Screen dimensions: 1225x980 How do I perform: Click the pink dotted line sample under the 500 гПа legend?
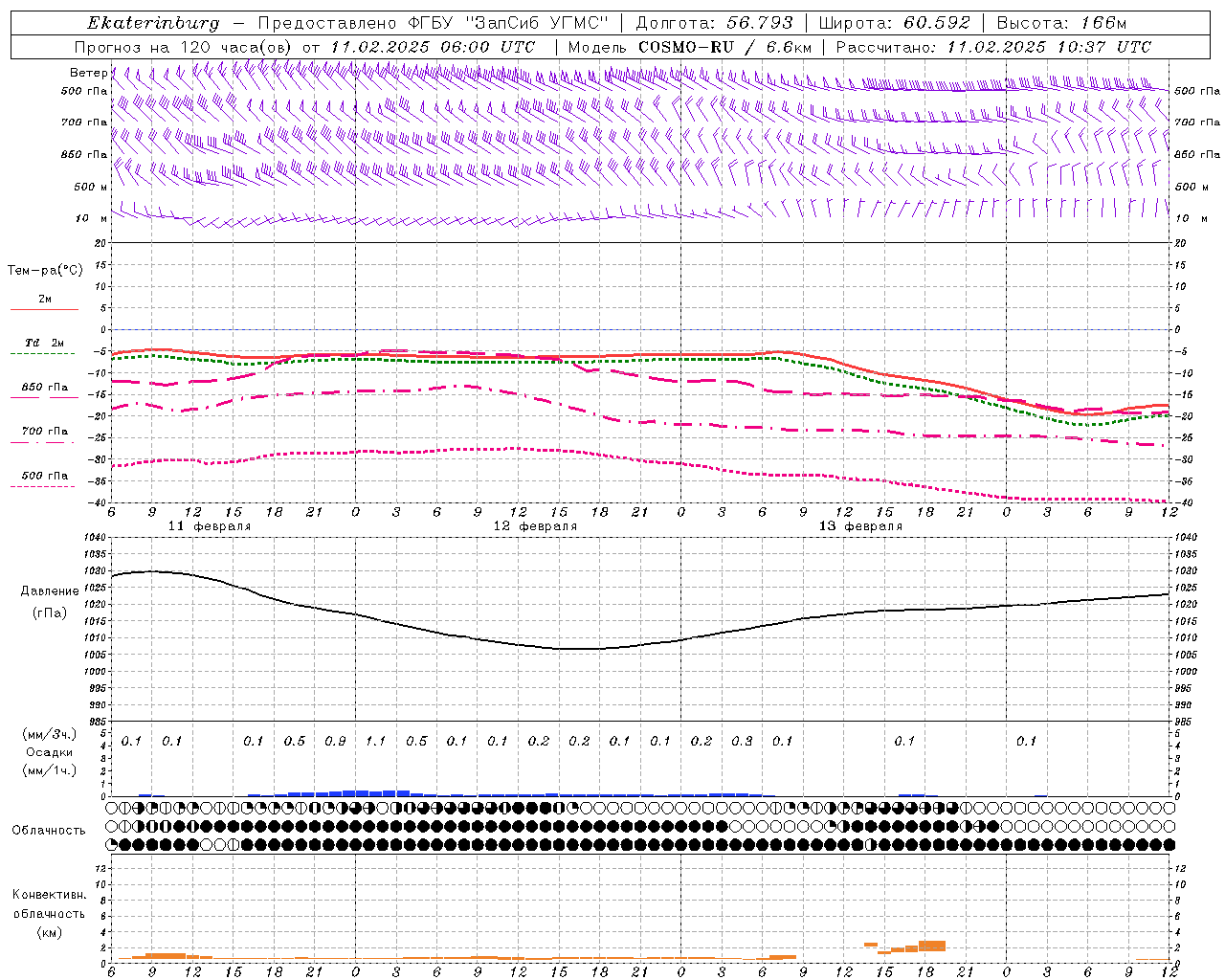pos(44,487)
